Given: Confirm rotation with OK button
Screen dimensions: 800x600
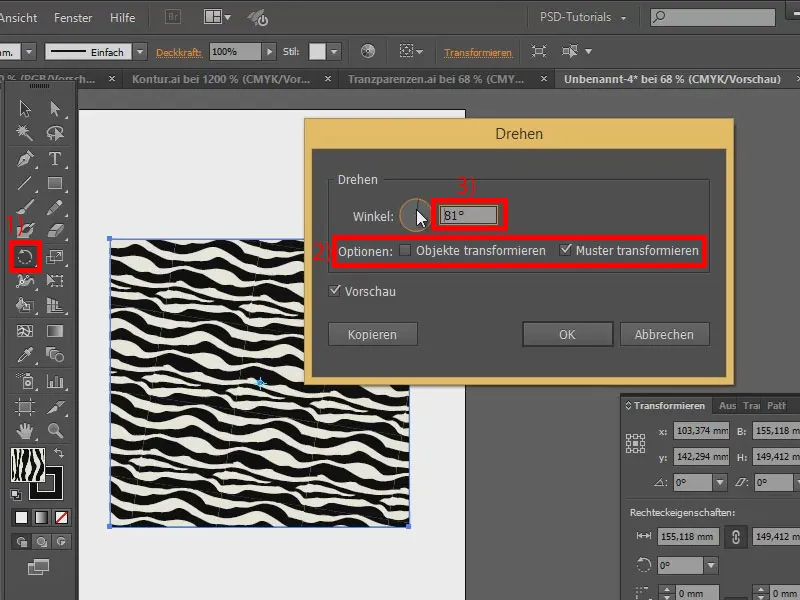Looking at the screenshot, I should click(567, 334).
